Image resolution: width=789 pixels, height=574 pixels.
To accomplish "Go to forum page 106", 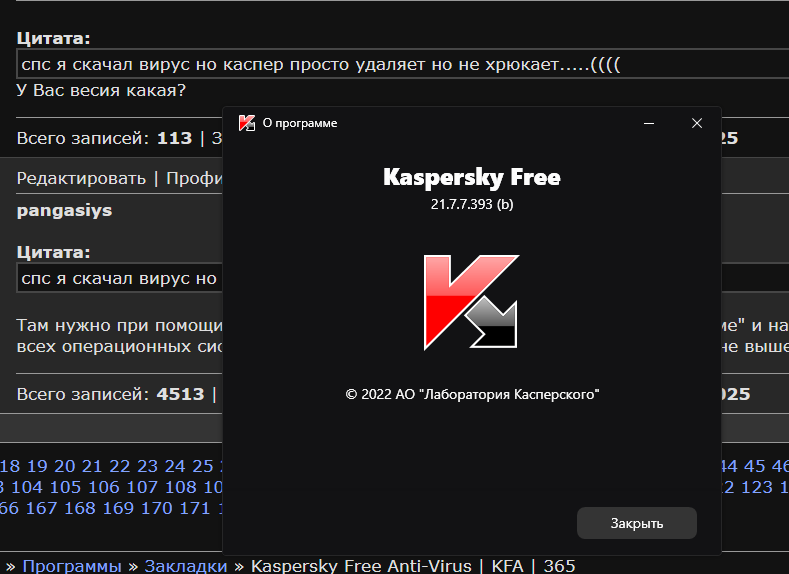I will 103,487.
